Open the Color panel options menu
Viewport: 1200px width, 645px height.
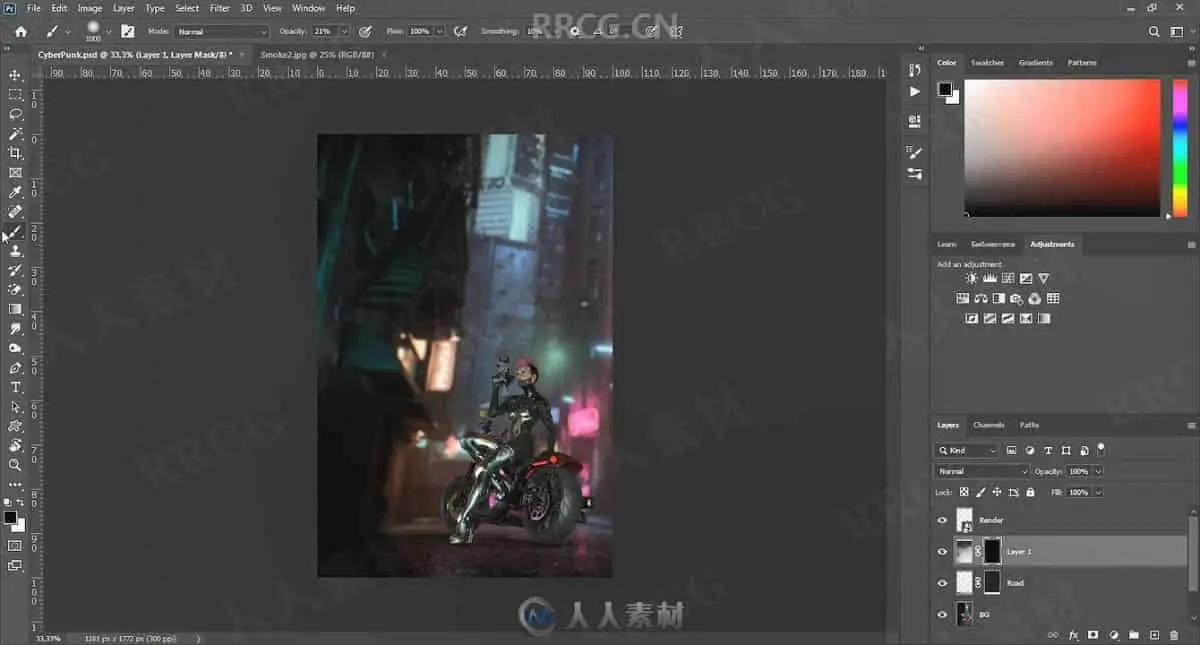coord(1191,63)
